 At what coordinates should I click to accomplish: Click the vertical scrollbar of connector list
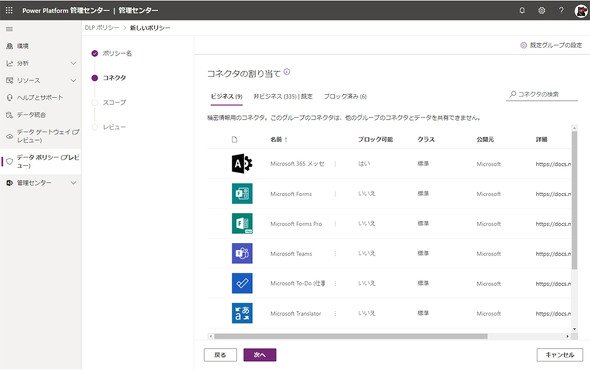(x=574, y=200)
